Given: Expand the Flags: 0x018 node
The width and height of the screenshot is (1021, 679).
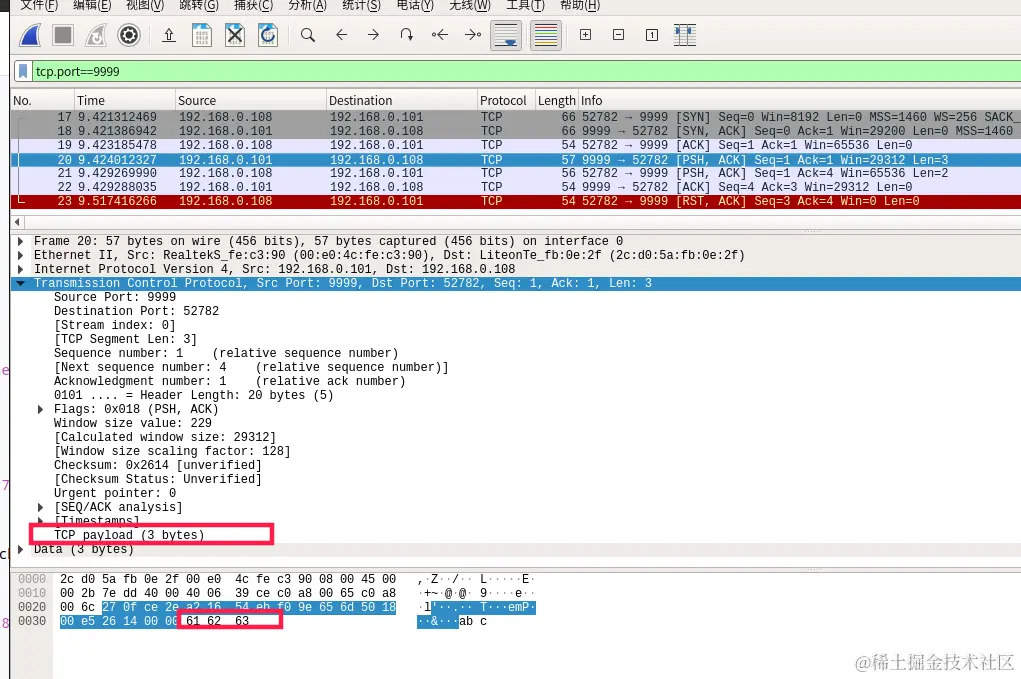Looking at the screenshot, I should (40, 409).
